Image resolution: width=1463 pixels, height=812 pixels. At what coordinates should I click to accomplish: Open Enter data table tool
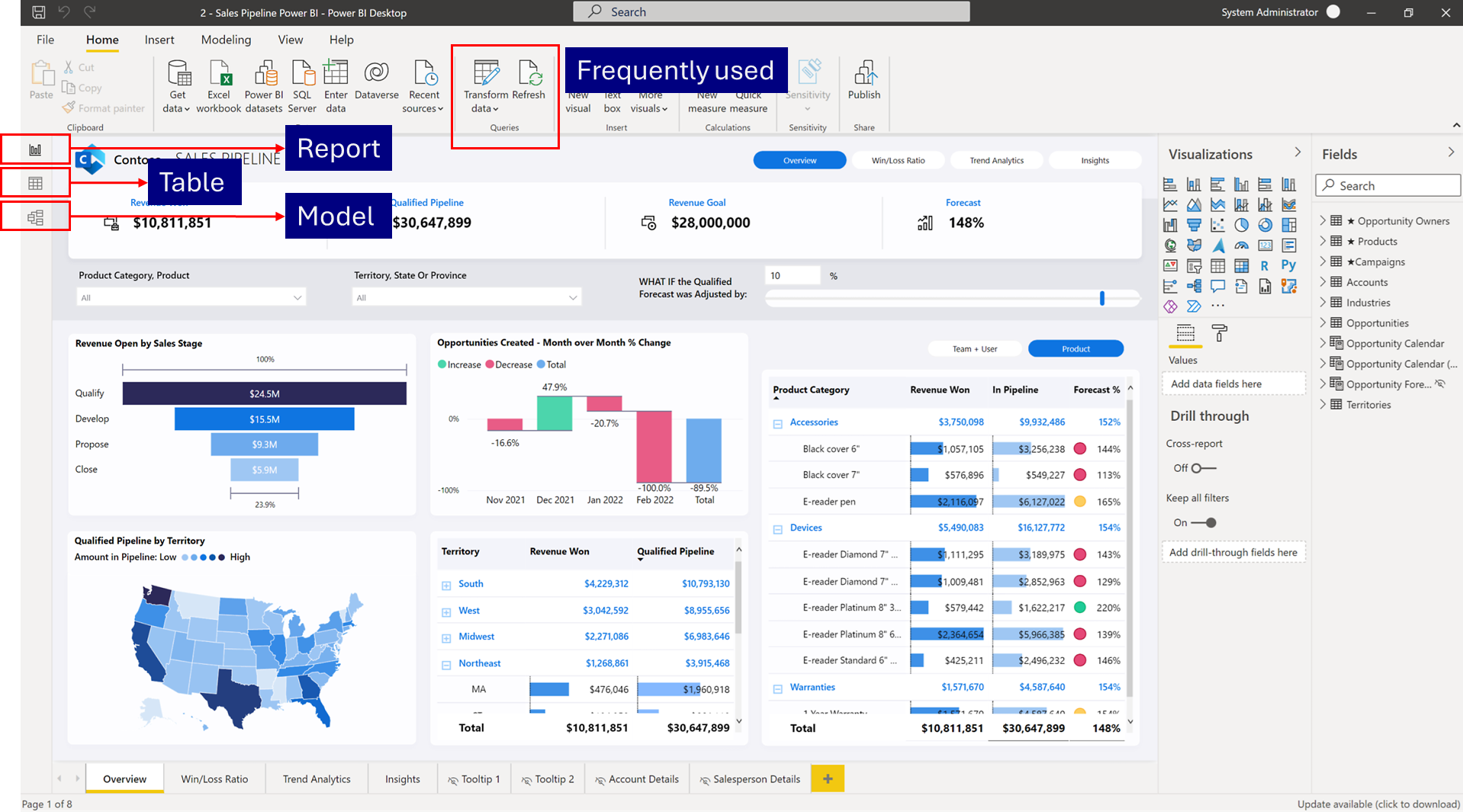(336, 86)
